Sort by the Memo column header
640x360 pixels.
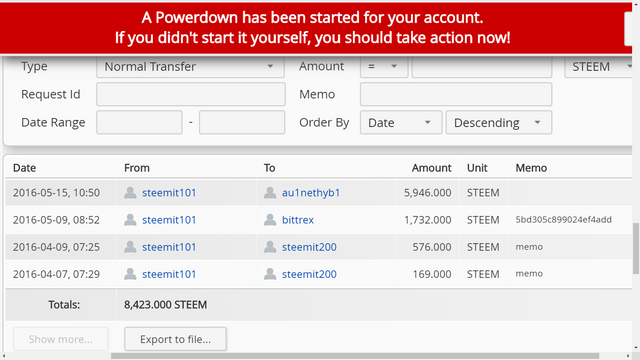click(531, 168)
